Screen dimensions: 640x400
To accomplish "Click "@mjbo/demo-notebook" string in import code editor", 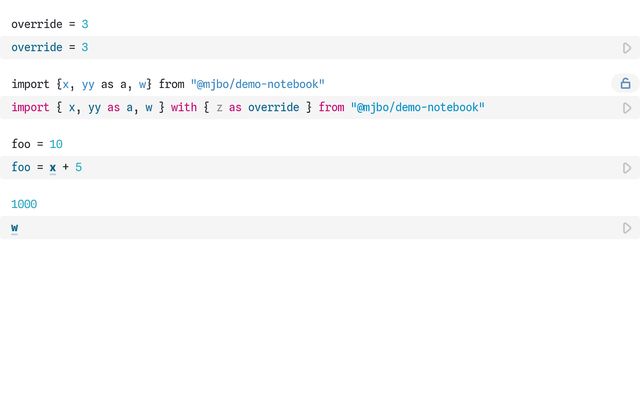I will click(x=417, y=108).
